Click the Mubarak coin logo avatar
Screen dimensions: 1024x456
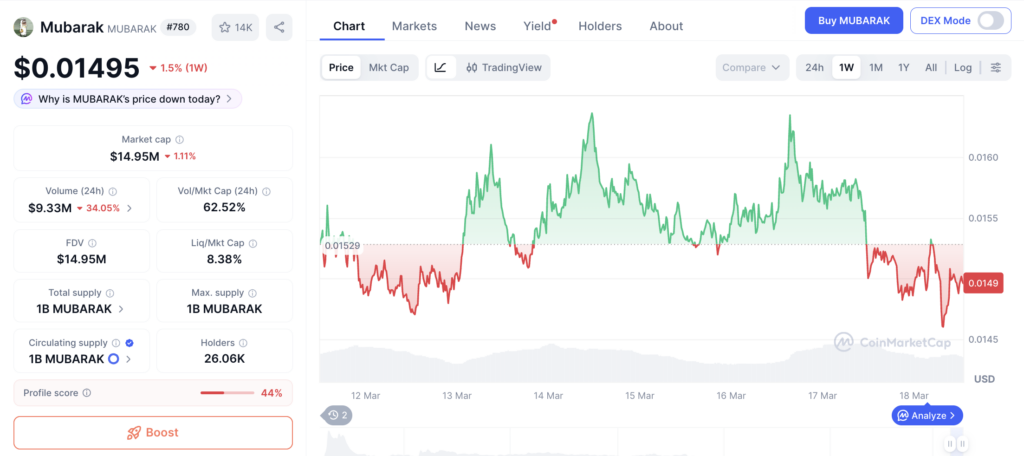coord(24,27)
